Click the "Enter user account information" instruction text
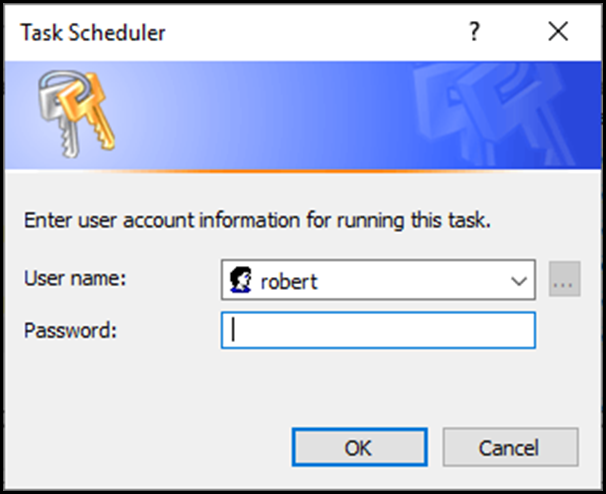 pyautogui.click(x=257, y=220)
